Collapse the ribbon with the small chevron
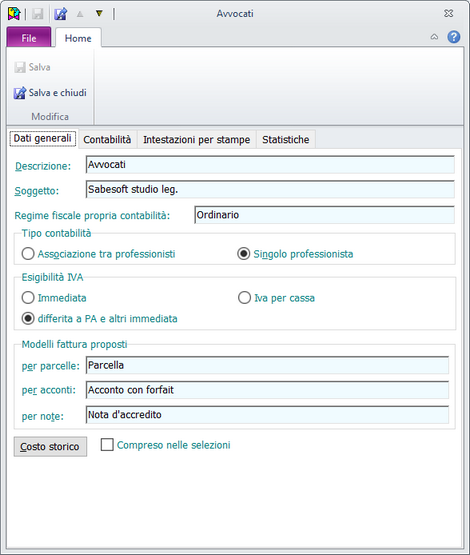Image resolution: width=470 pixels, height=555 pixels. [434, 37]
